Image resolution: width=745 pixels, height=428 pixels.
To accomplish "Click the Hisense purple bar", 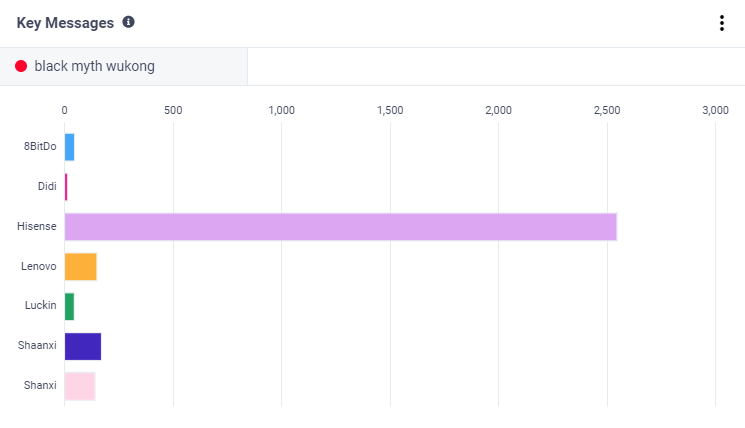I will pos(340,227).
